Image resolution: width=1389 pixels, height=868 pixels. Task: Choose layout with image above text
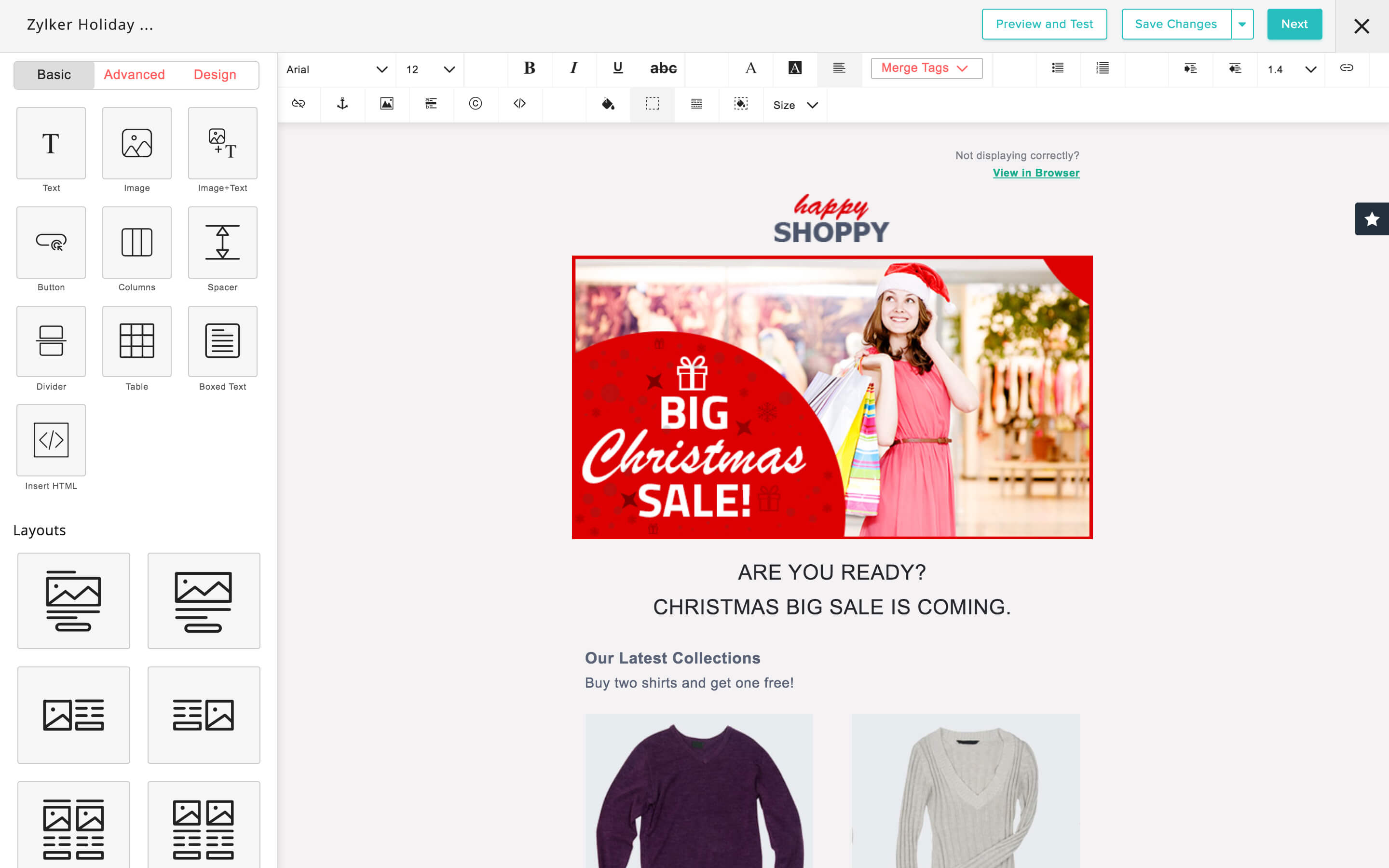click(204, 601)
